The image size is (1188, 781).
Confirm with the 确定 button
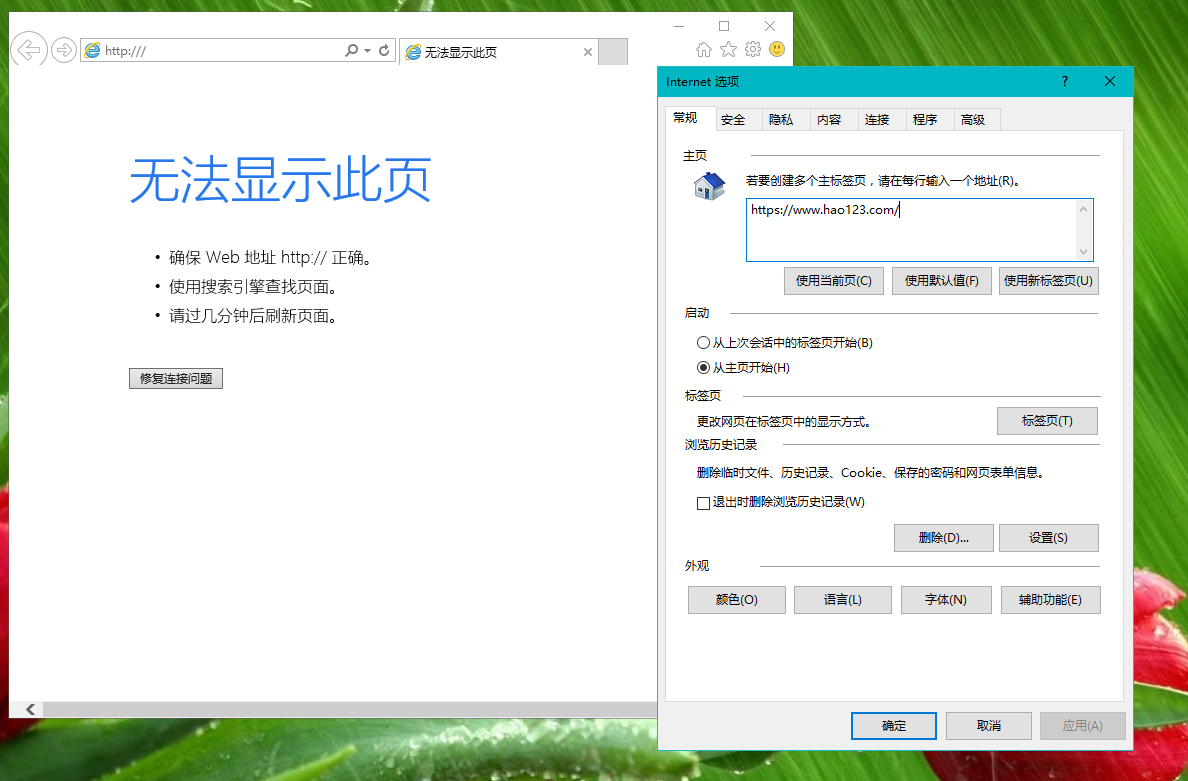click(x=893, y=725)
